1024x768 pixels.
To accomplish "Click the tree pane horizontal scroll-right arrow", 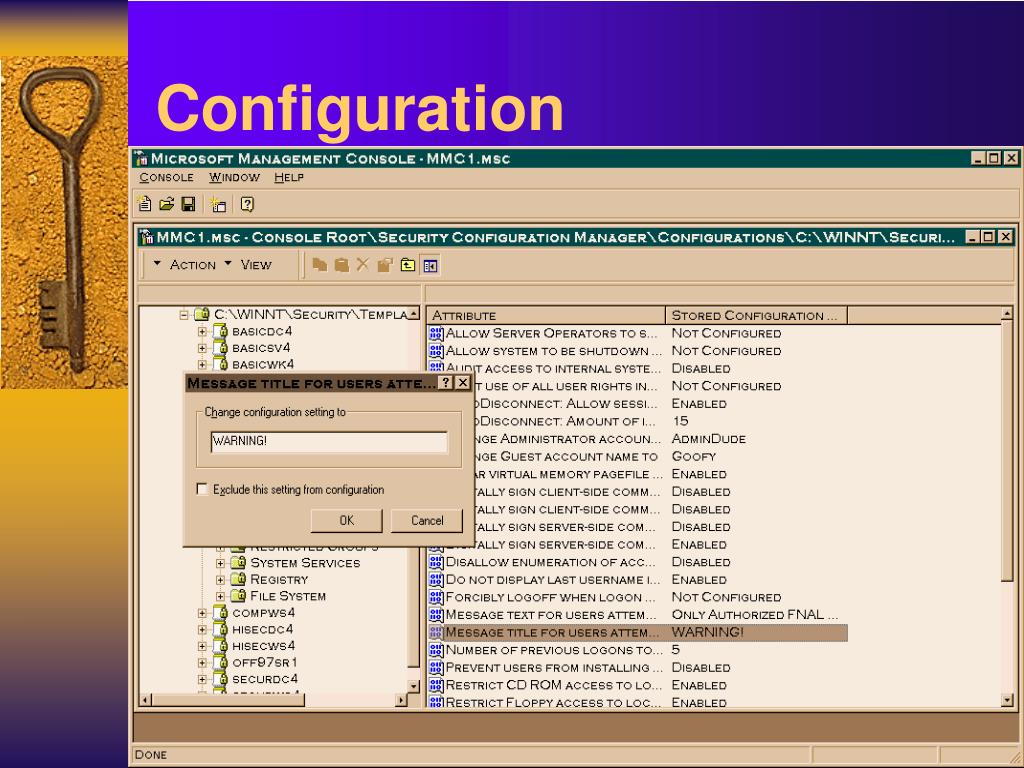I will (x=401, y=700).
